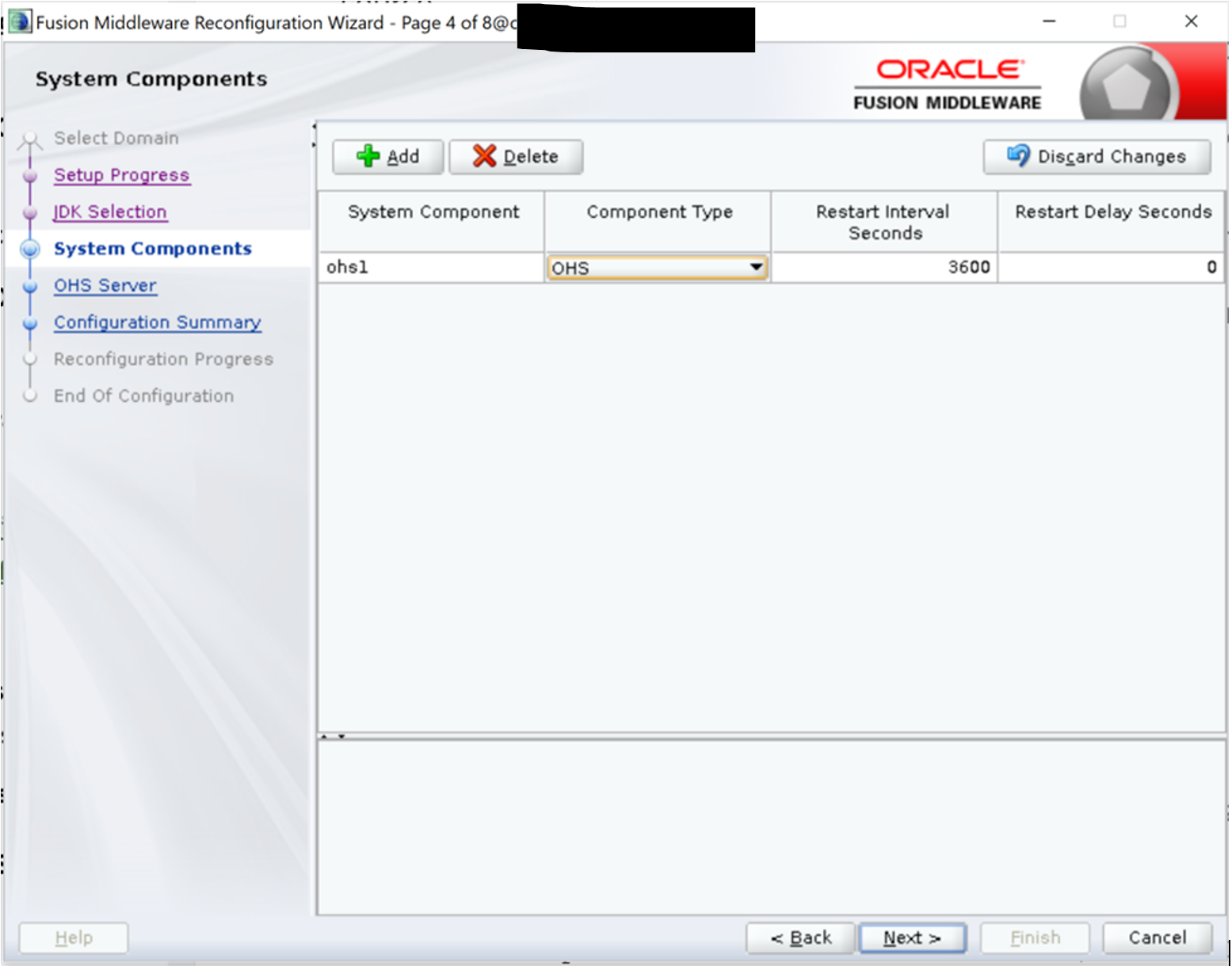The image size is (1232, 966).
Task: Jump to OHS Server step
Action: pyautogui.click(x=105, y=286)
